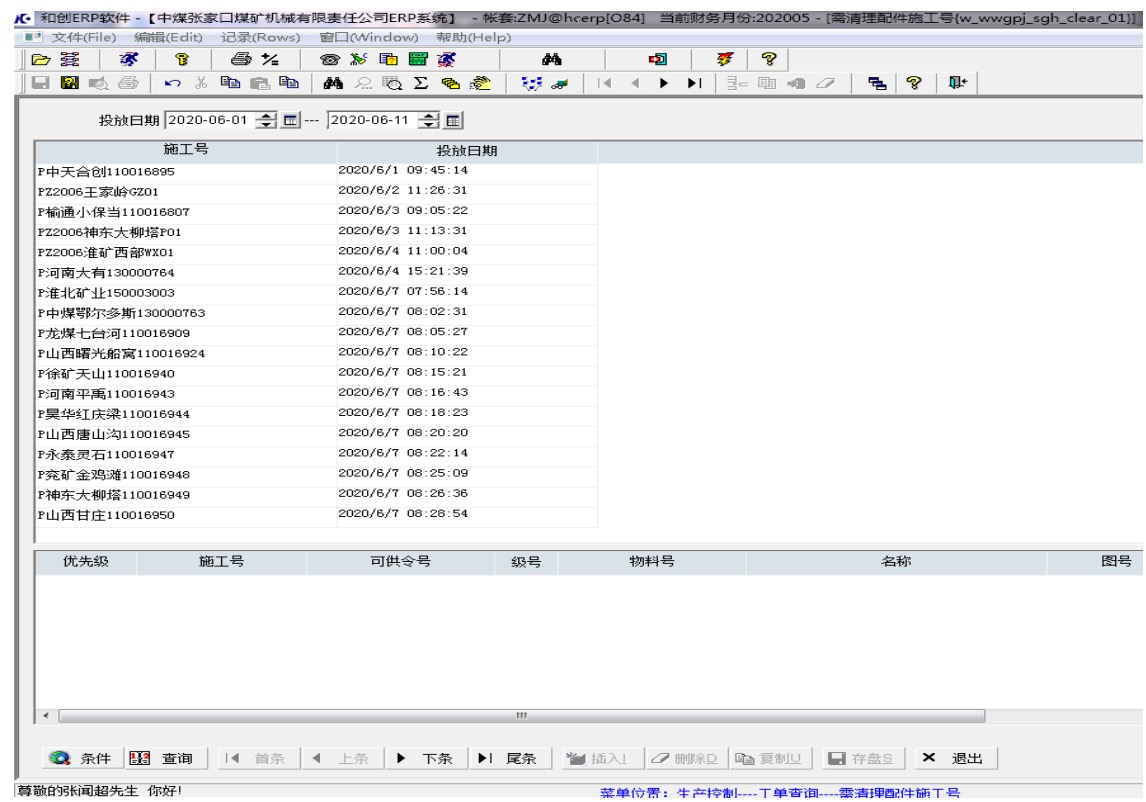This screenshot has height=802, width=1146.
Task: Click the hand over yellow note icon
Action: click(x=480, y=83)
